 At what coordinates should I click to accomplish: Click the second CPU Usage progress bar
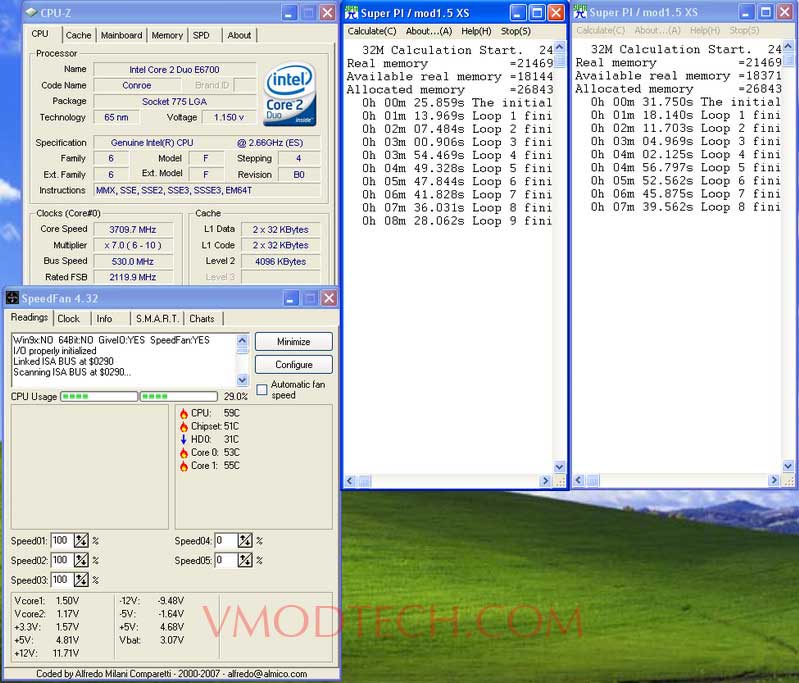[179, 396]
